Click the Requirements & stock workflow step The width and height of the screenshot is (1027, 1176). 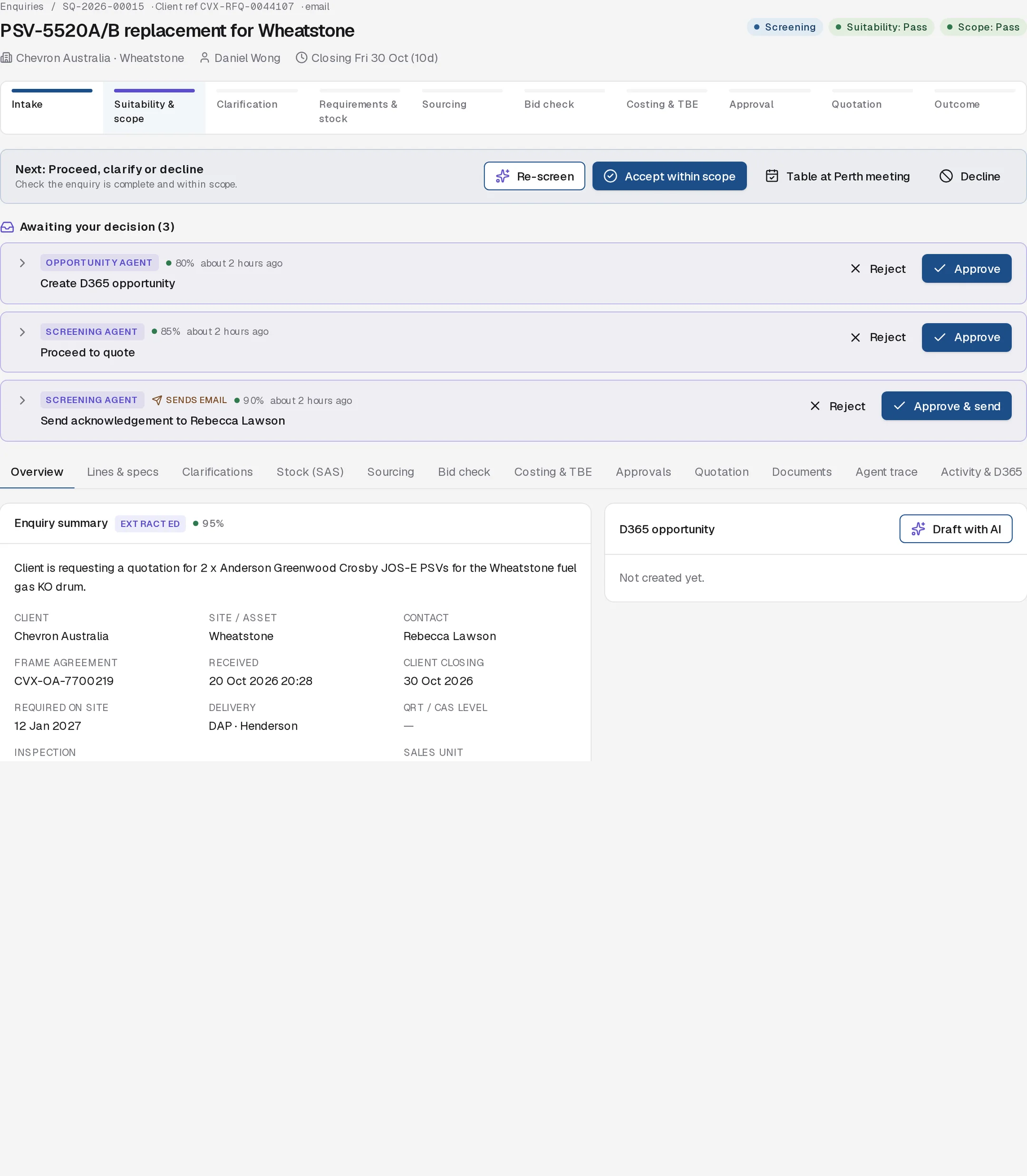[359, 107]
